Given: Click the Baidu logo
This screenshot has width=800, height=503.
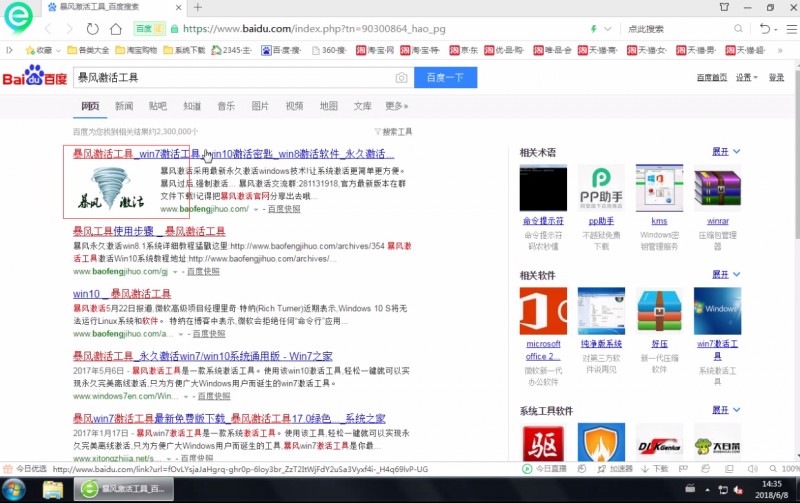Looking at the screenshot, I should [35, 77].
